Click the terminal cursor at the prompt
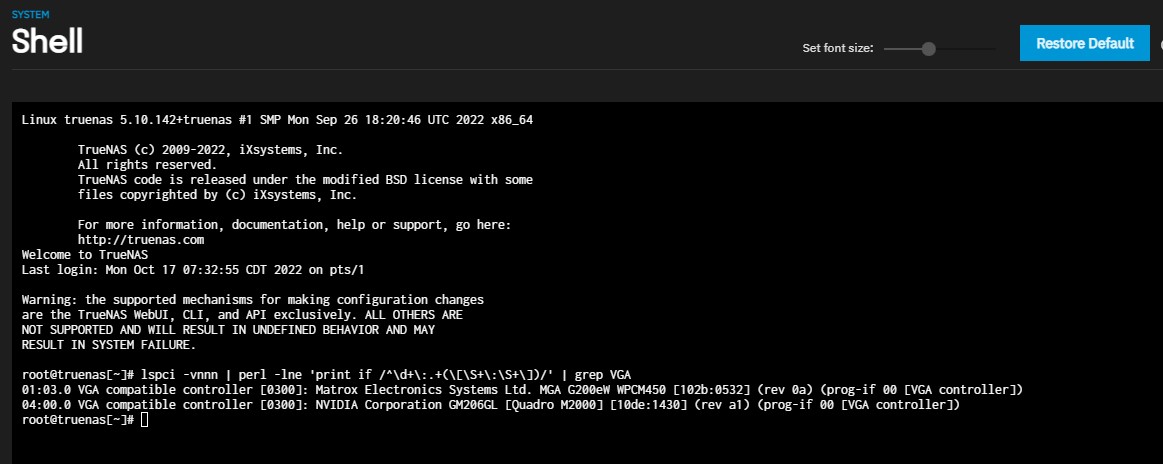This screenshot has height=464, width=1163. pos(144,420)
